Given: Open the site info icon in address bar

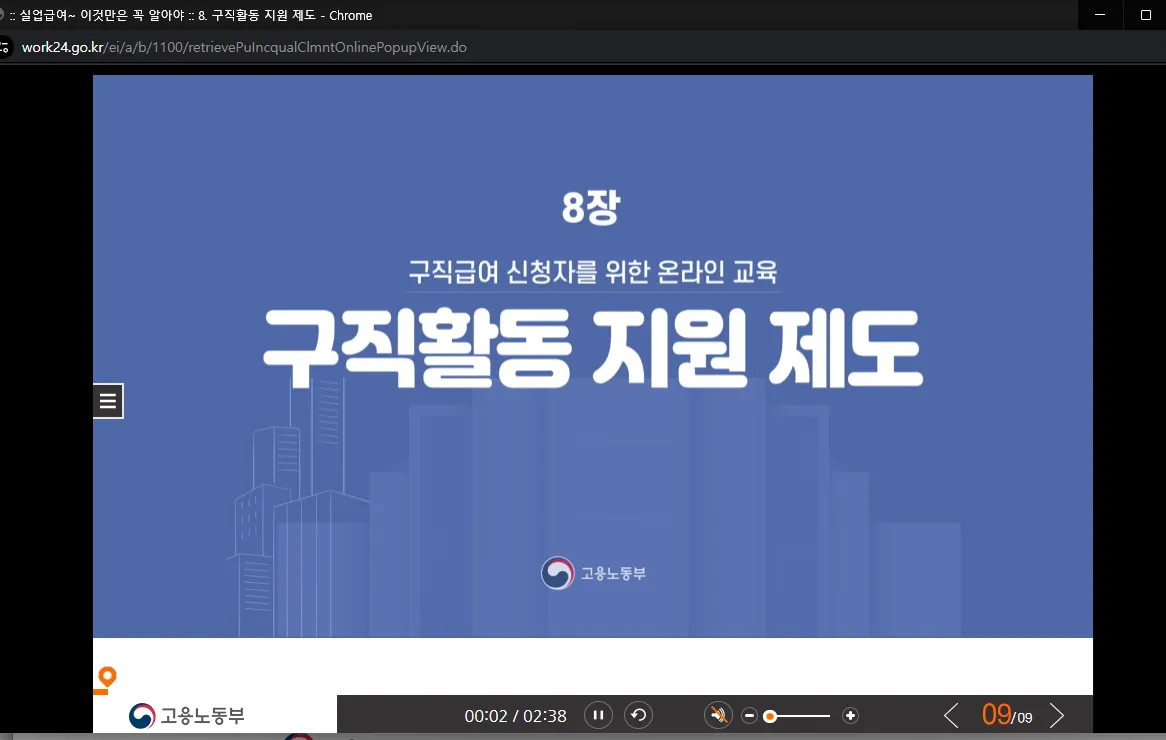Looking at the screenshot, I should pos(5,48).
